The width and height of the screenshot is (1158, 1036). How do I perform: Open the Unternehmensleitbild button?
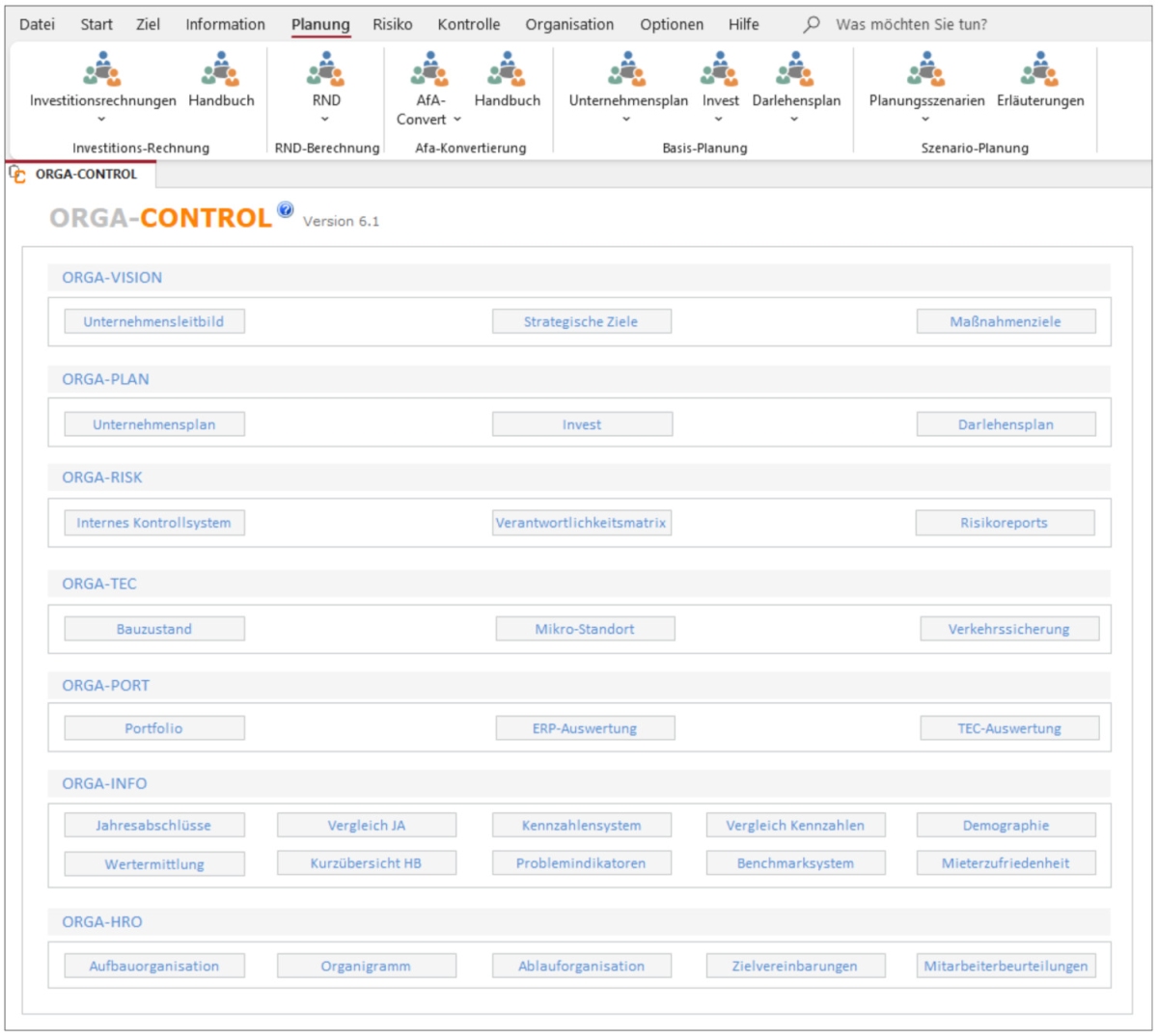pos(154,321)
